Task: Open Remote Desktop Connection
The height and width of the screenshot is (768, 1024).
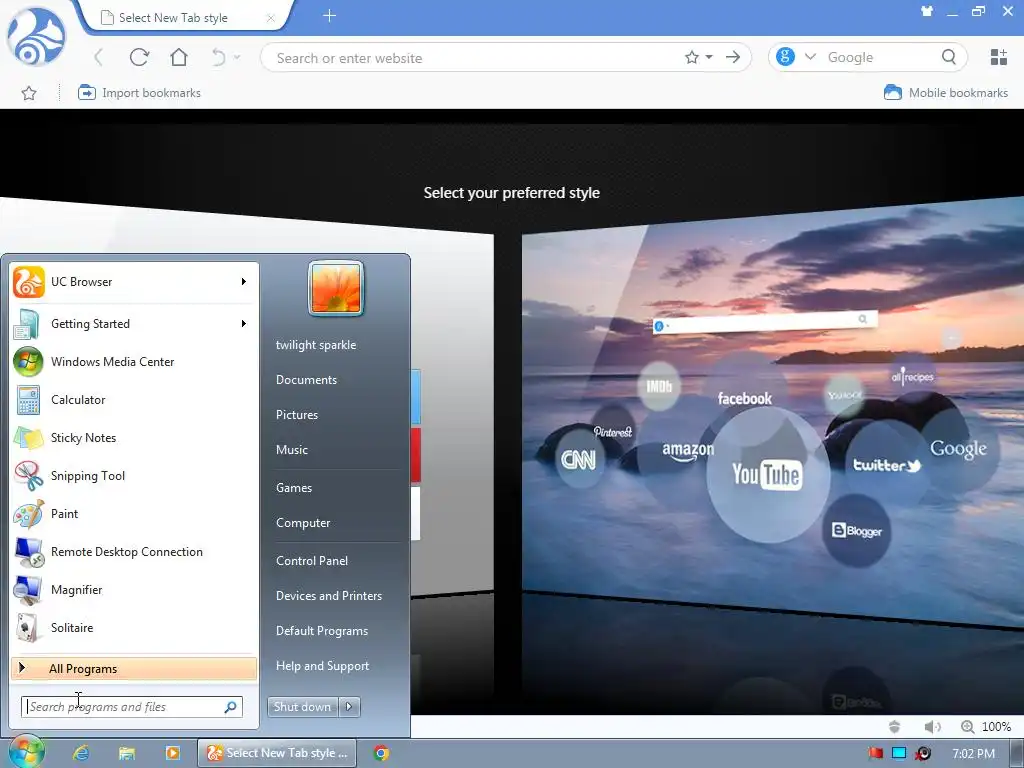Action: click(x=134, y=552)
